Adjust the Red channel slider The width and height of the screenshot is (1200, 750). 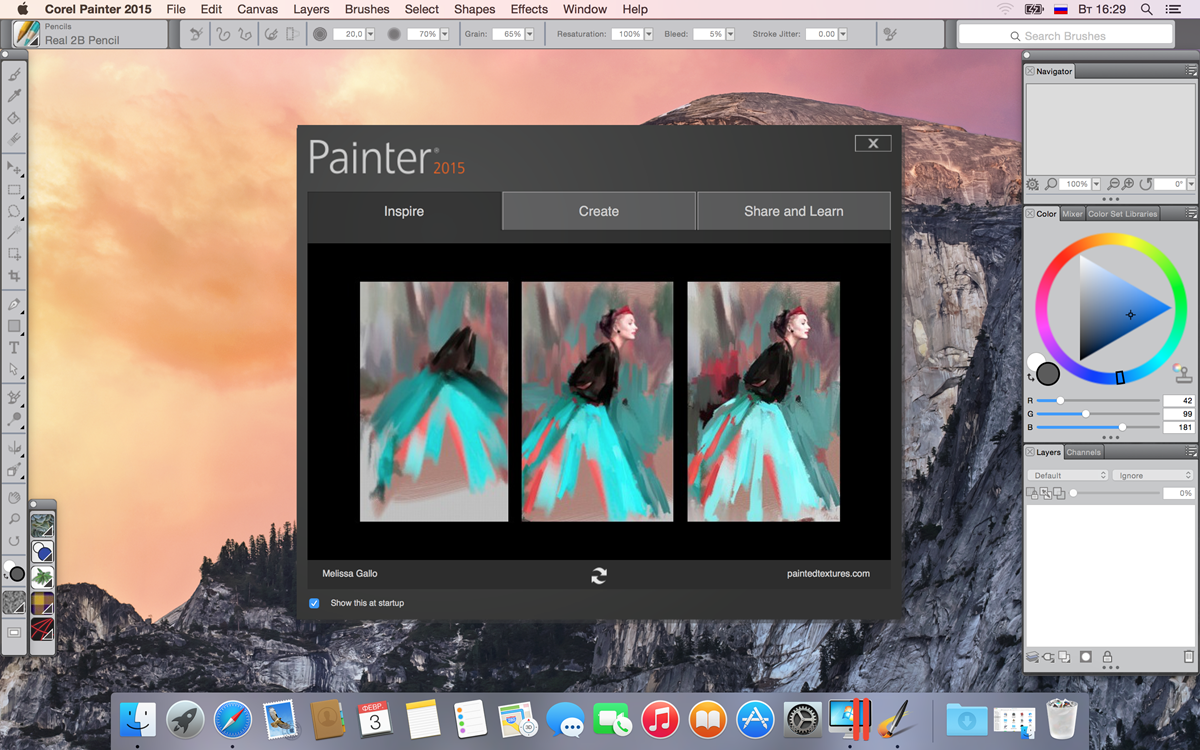coord(1099,401)
